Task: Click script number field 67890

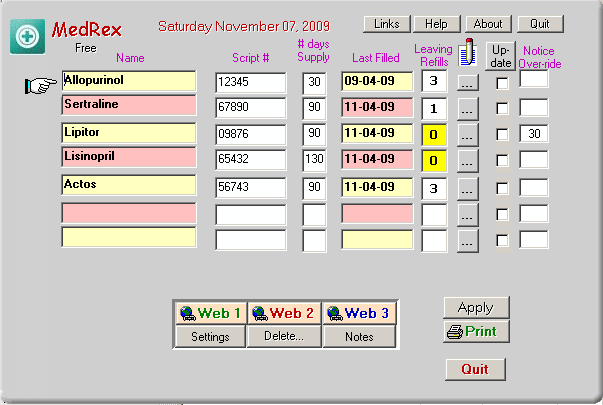Action: [251, 107]
